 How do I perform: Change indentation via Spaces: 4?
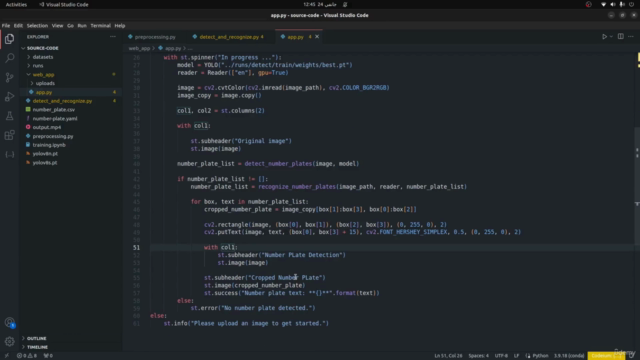coord(478,356)
